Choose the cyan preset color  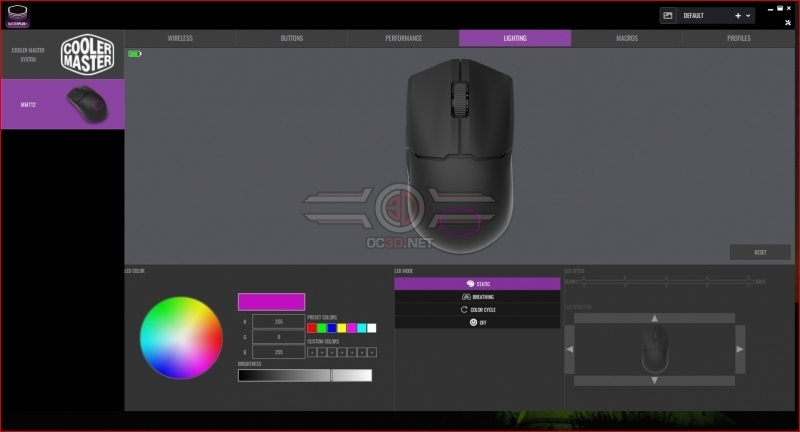[362, 328]
